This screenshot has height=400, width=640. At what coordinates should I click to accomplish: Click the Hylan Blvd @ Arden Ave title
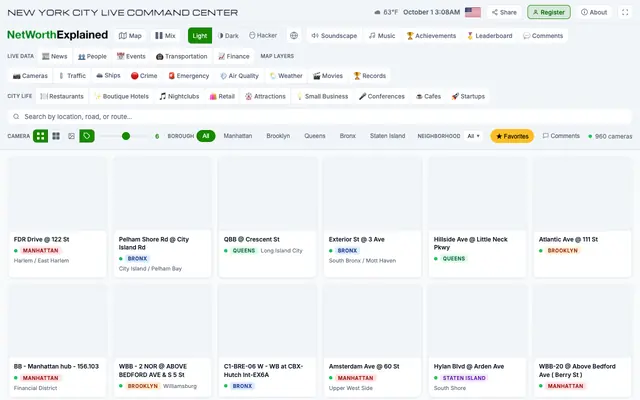point(469,367)
